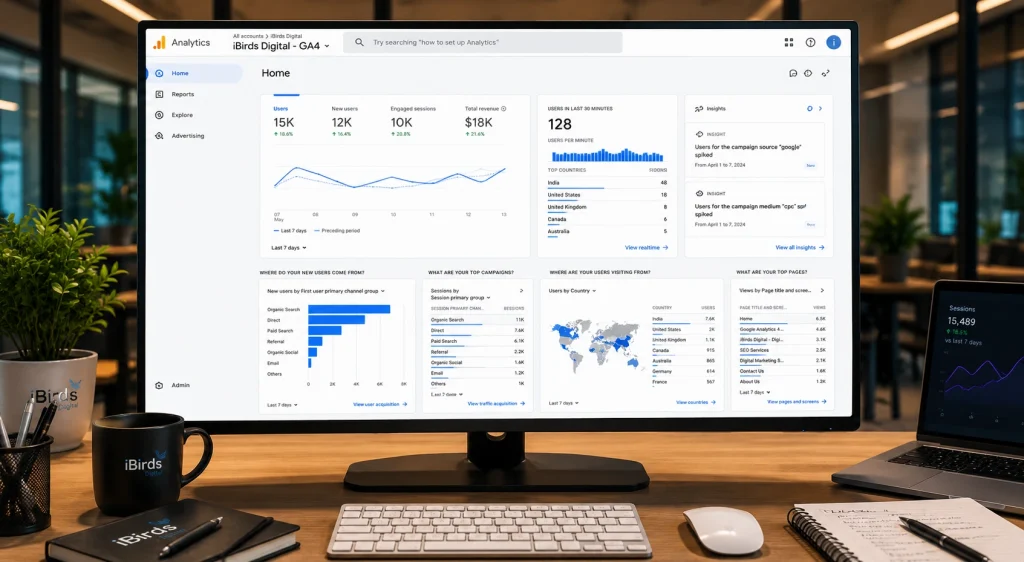The width and height of the screenshot is (1024, 562).
Task: Select the Total revenue $18K metric tab
Action: coord(485,121)
